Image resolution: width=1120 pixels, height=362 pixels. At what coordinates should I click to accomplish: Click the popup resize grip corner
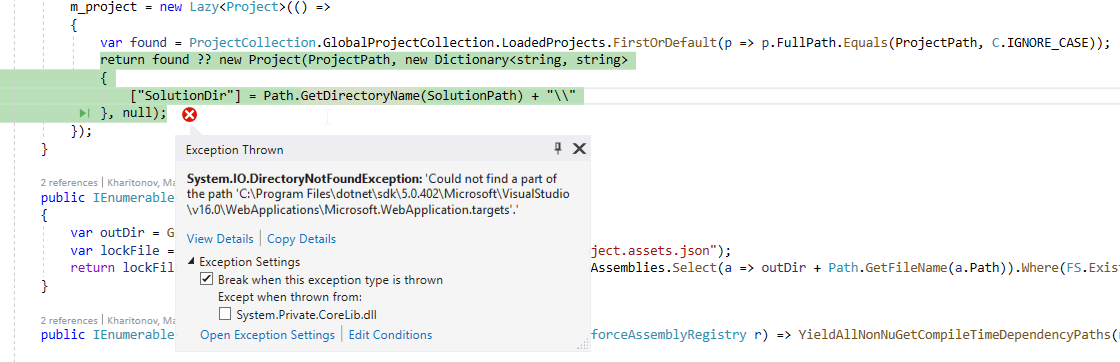[x=583, y=344]
